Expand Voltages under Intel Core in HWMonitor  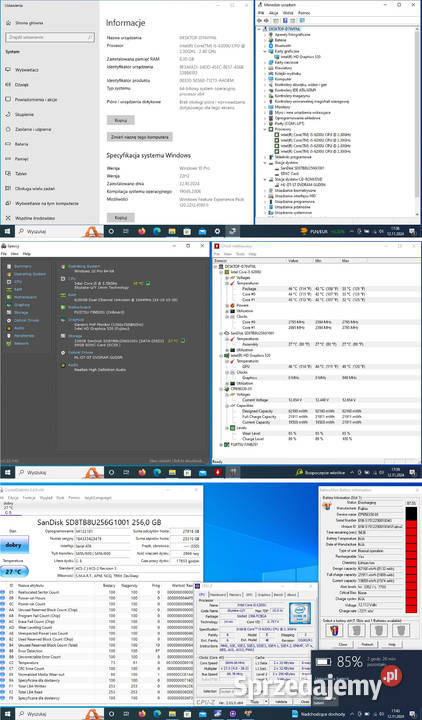pos(227,278)
